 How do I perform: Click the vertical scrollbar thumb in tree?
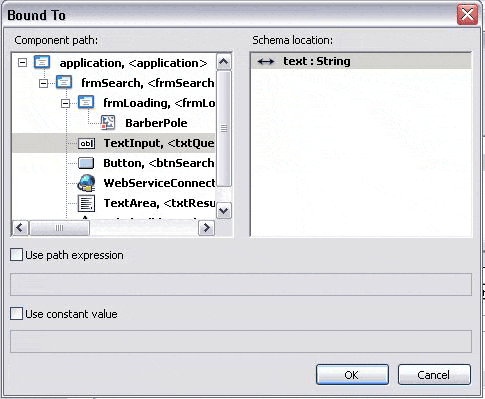click(224, 128)
